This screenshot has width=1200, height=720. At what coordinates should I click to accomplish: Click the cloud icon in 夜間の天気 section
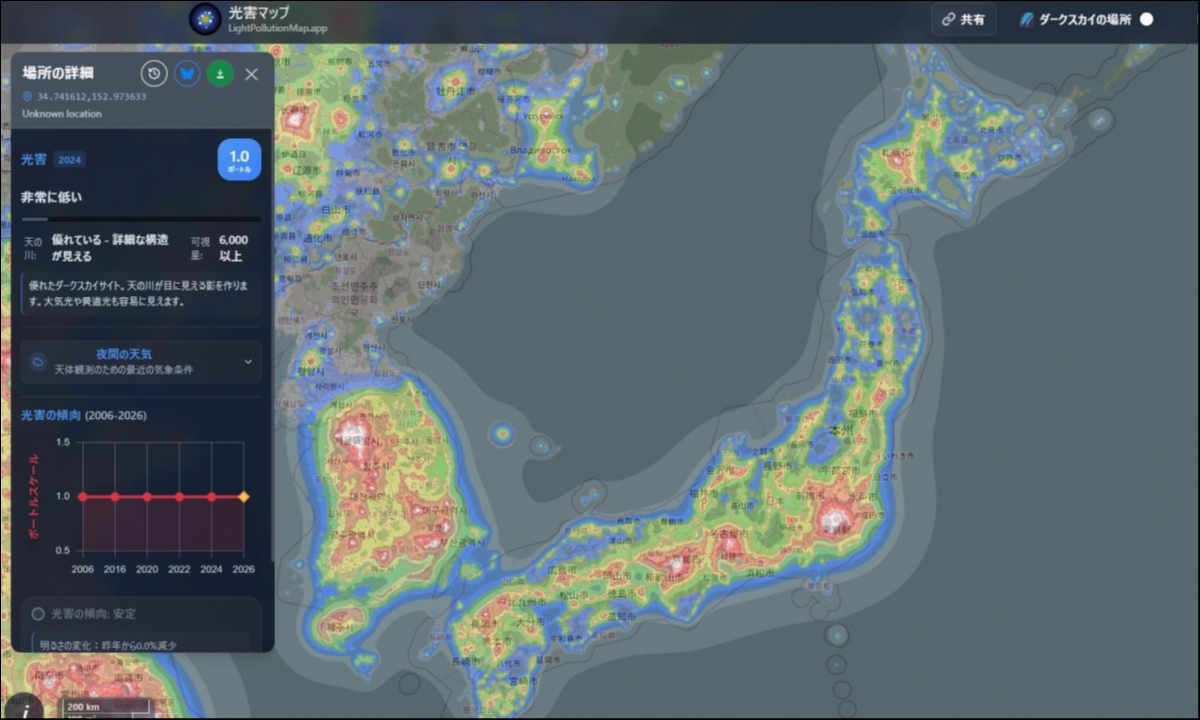coord(38,361)
